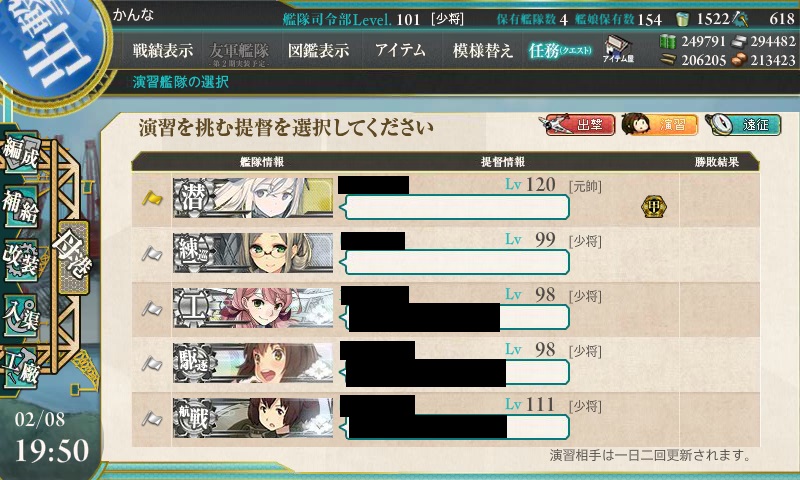Open 任務 quest menu
The width and height of the screenshot is (800, 480).
coord(560,50)
